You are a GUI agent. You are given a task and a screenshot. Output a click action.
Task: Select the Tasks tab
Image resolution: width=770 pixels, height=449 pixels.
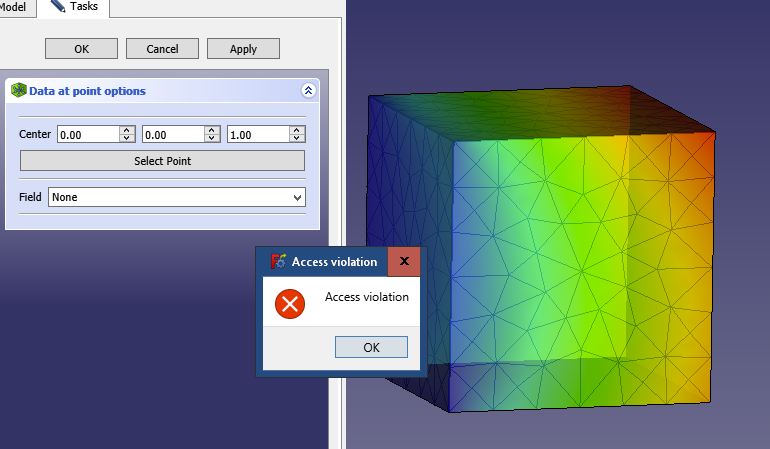click(74, 7)
